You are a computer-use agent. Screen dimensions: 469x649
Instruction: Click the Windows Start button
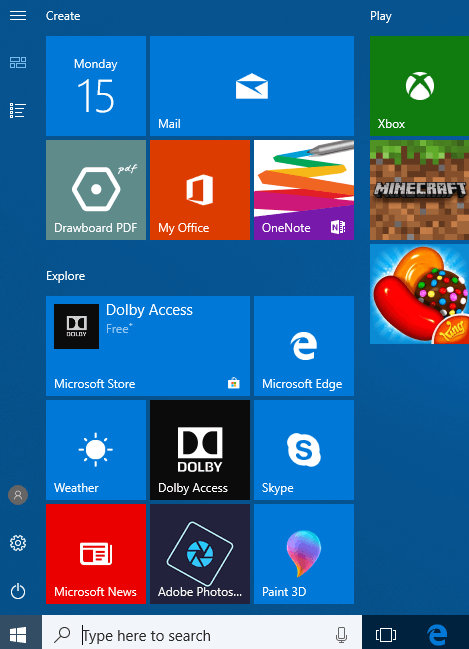click(18, 634)
